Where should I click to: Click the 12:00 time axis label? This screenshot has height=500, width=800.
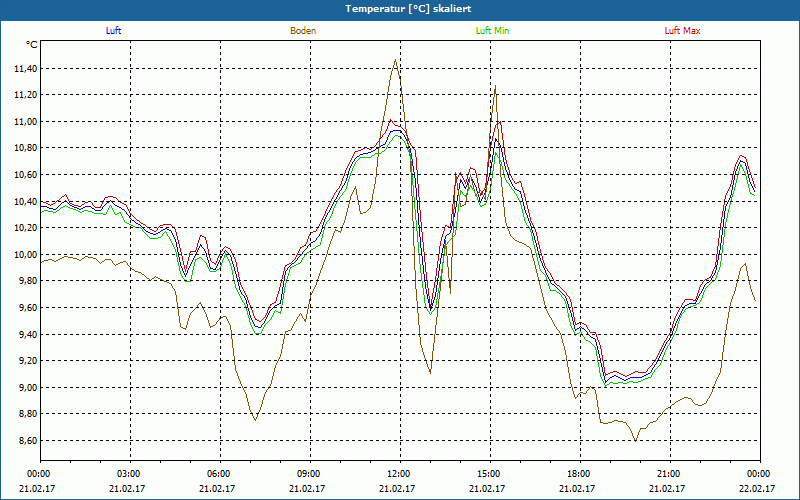[399, 474]
